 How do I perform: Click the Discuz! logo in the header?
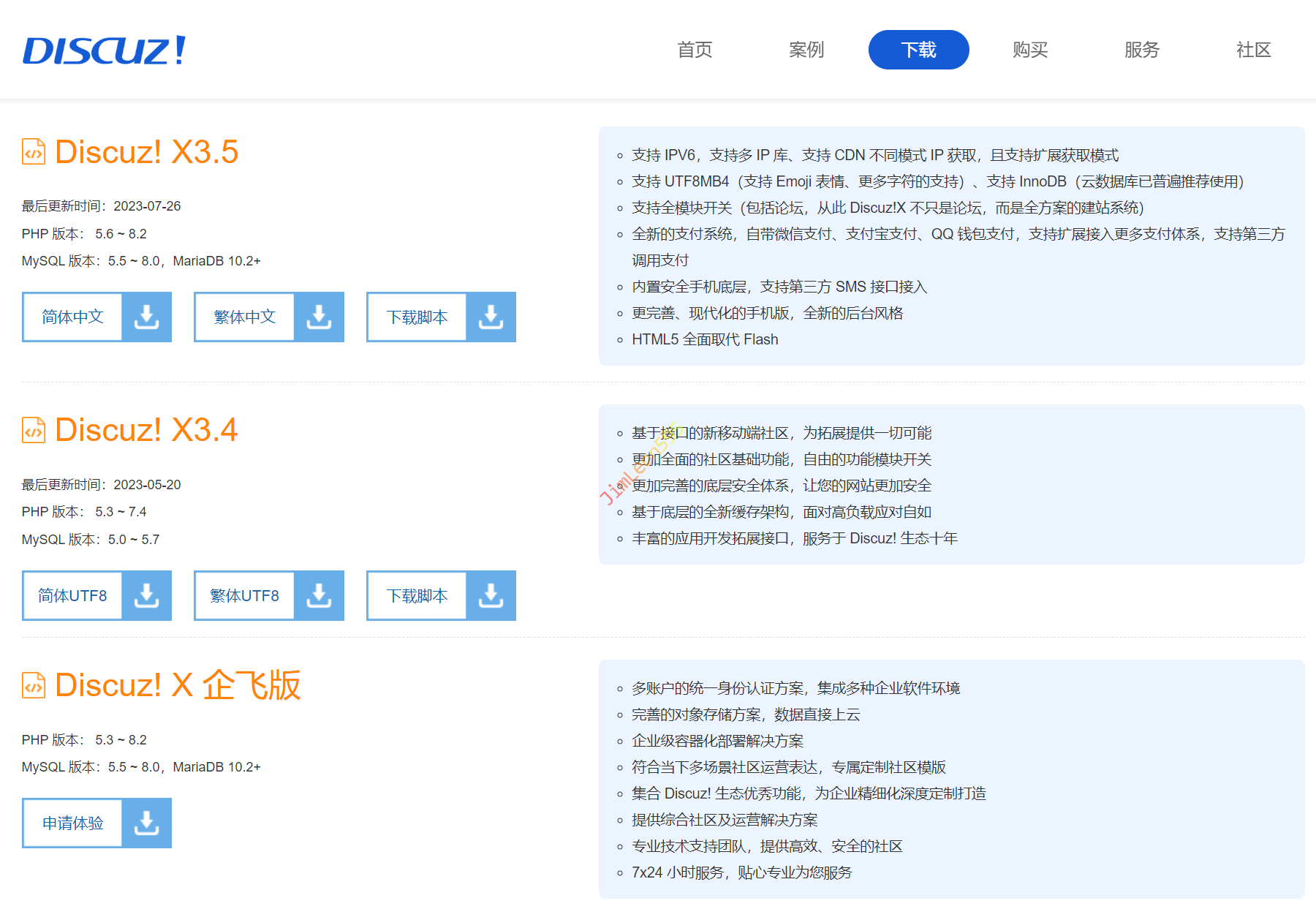pos(104,50)
